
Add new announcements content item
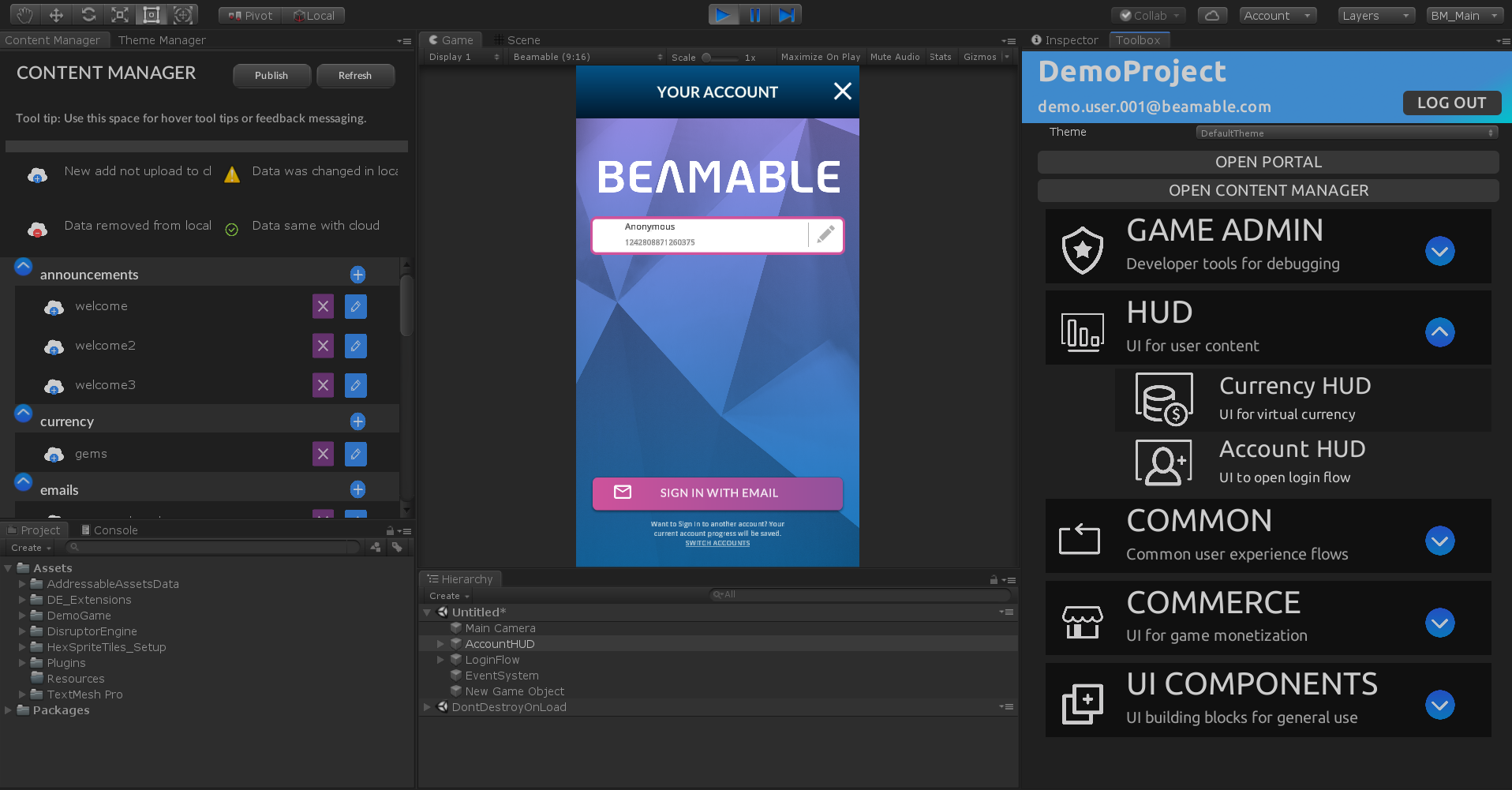(x=357, y=275)
